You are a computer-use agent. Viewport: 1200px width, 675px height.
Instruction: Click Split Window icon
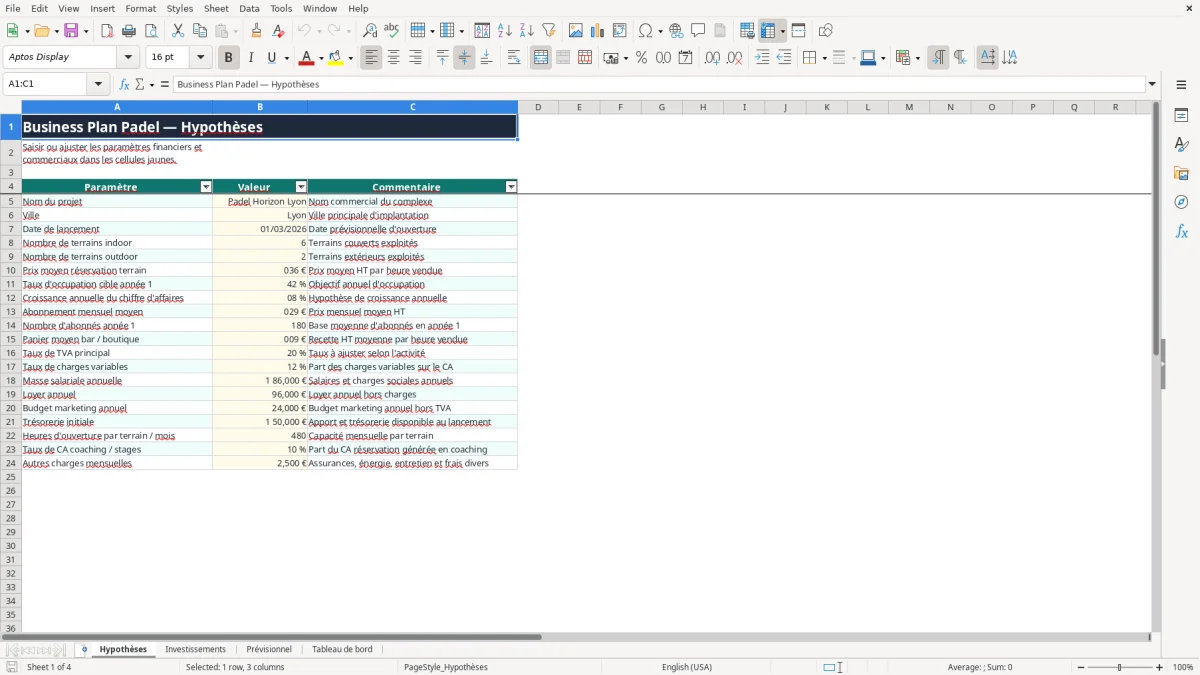pyautogui.click(x=798, y=31)
